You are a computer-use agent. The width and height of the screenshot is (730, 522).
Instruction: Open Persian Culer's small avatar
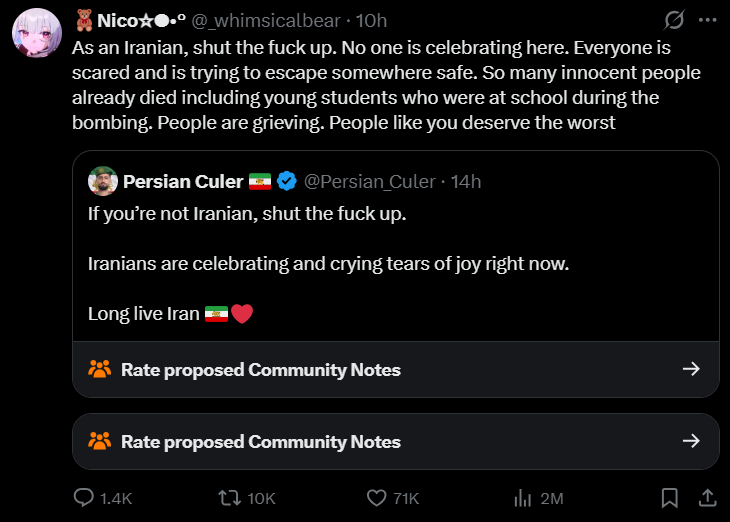[x=103, y=181]
